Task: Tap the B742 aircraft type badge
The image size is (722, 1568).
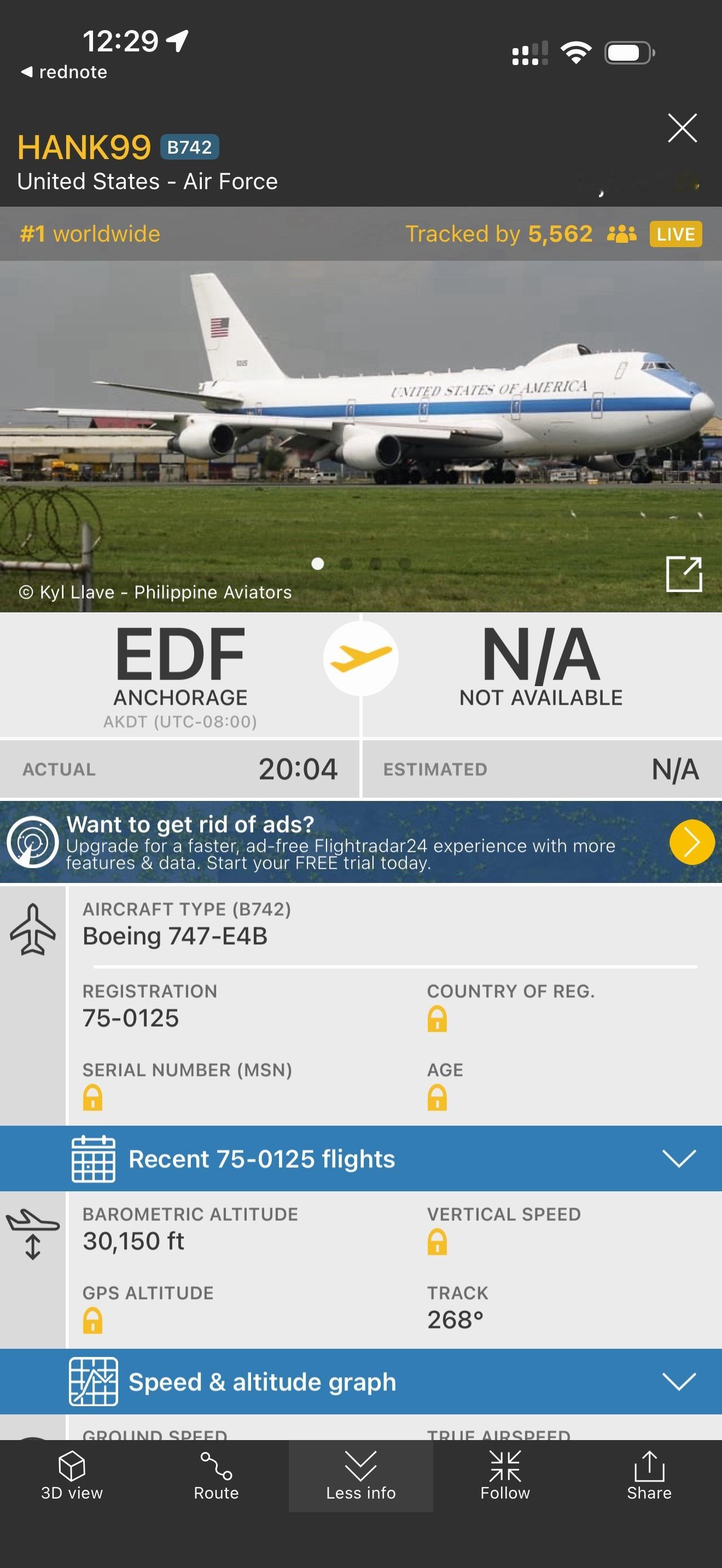Action: (189, 147)
